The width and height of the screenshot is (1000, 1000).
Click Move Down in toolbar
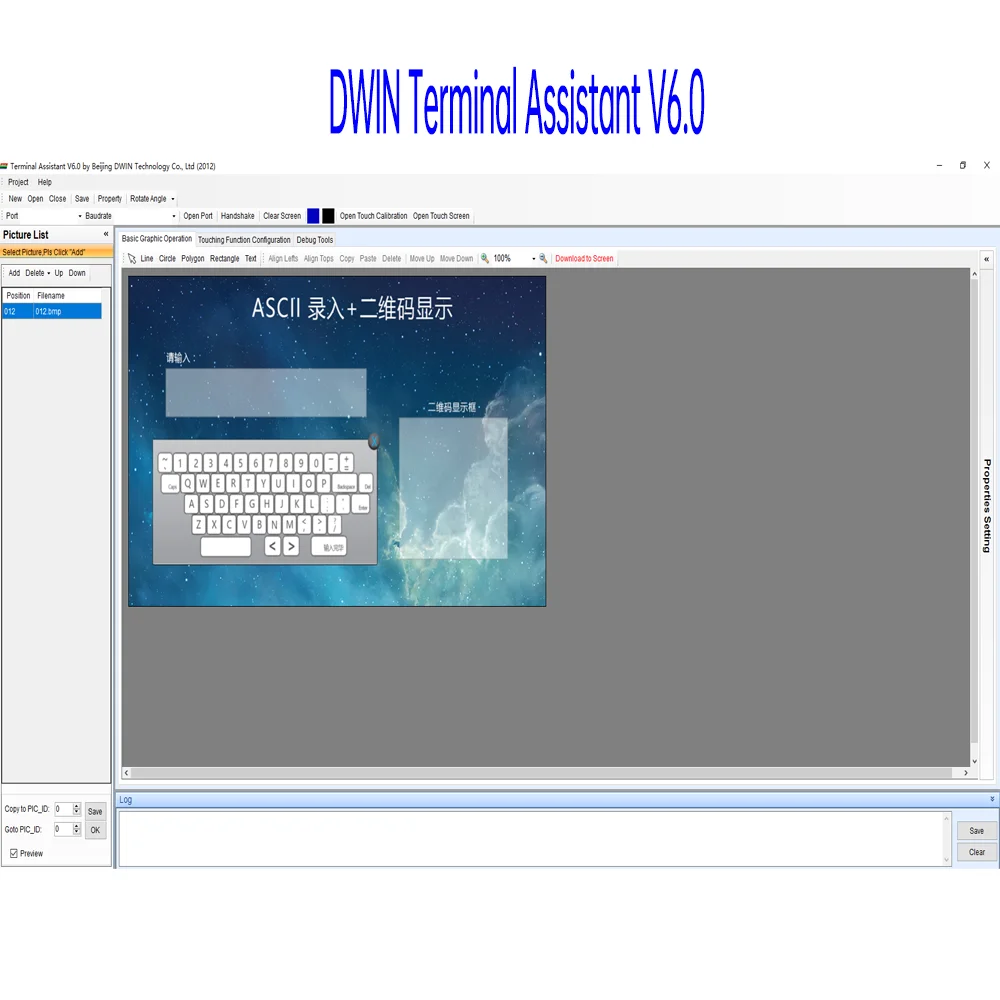click(x=457, y=258)
